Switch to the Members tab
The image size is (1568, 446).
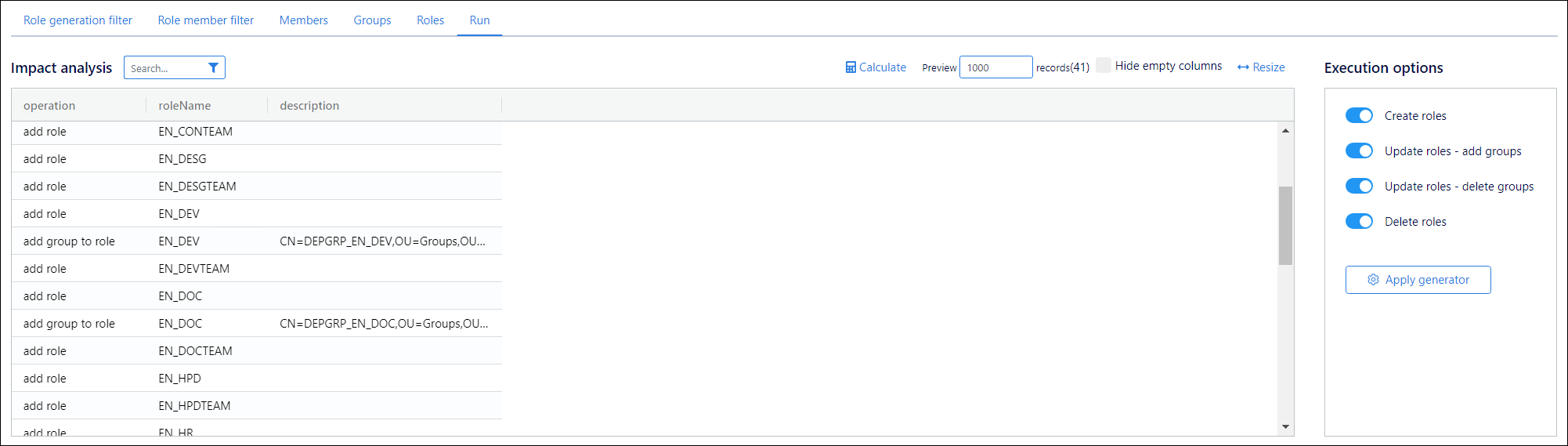click(x=303, y=20)
